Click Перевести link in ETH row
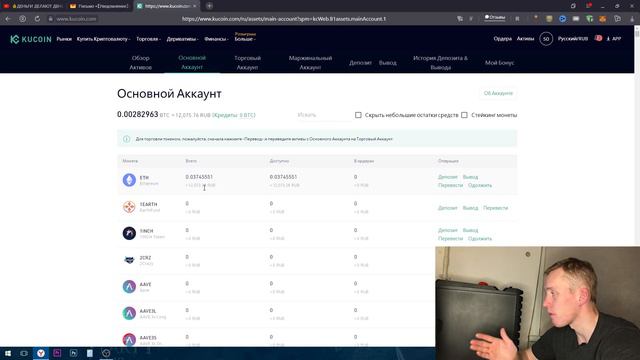The height and width of the screenshot is (360, 640). click(451, 185)
